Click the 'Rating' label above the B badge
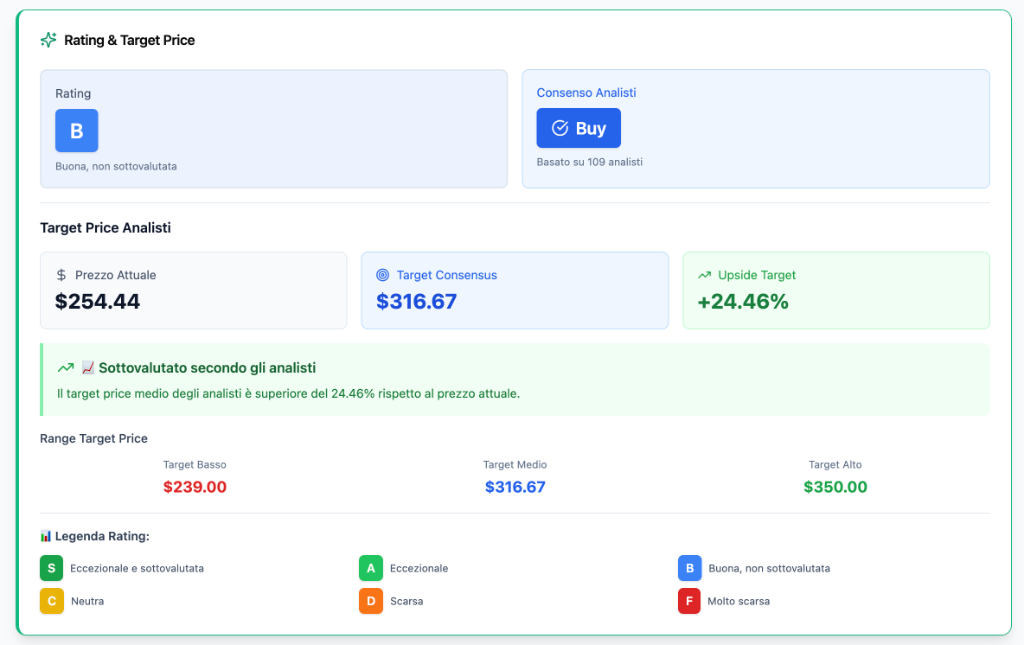This screenshot has height=645, width=1024. coord(73,93)
